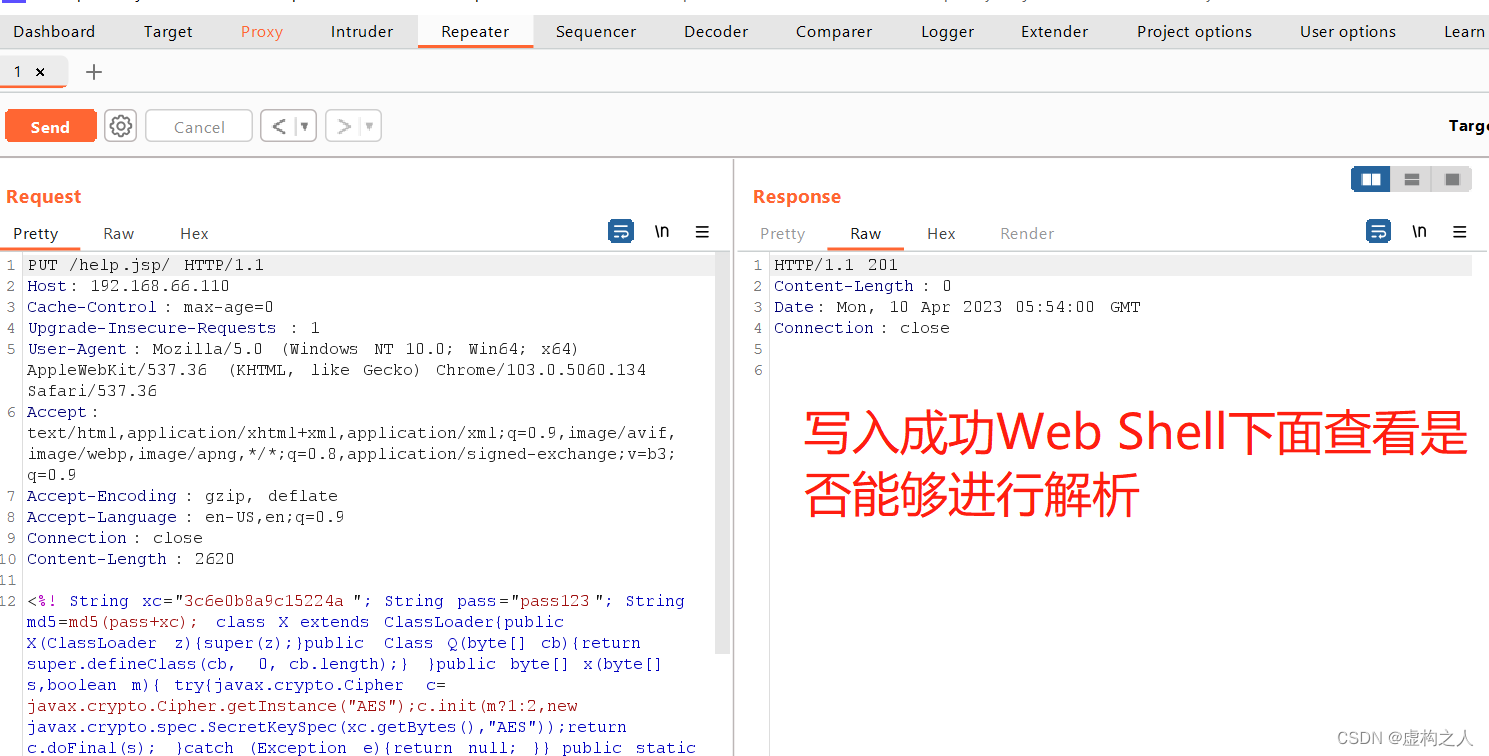
Task: Open User options tab
Action: [1347, 31]
